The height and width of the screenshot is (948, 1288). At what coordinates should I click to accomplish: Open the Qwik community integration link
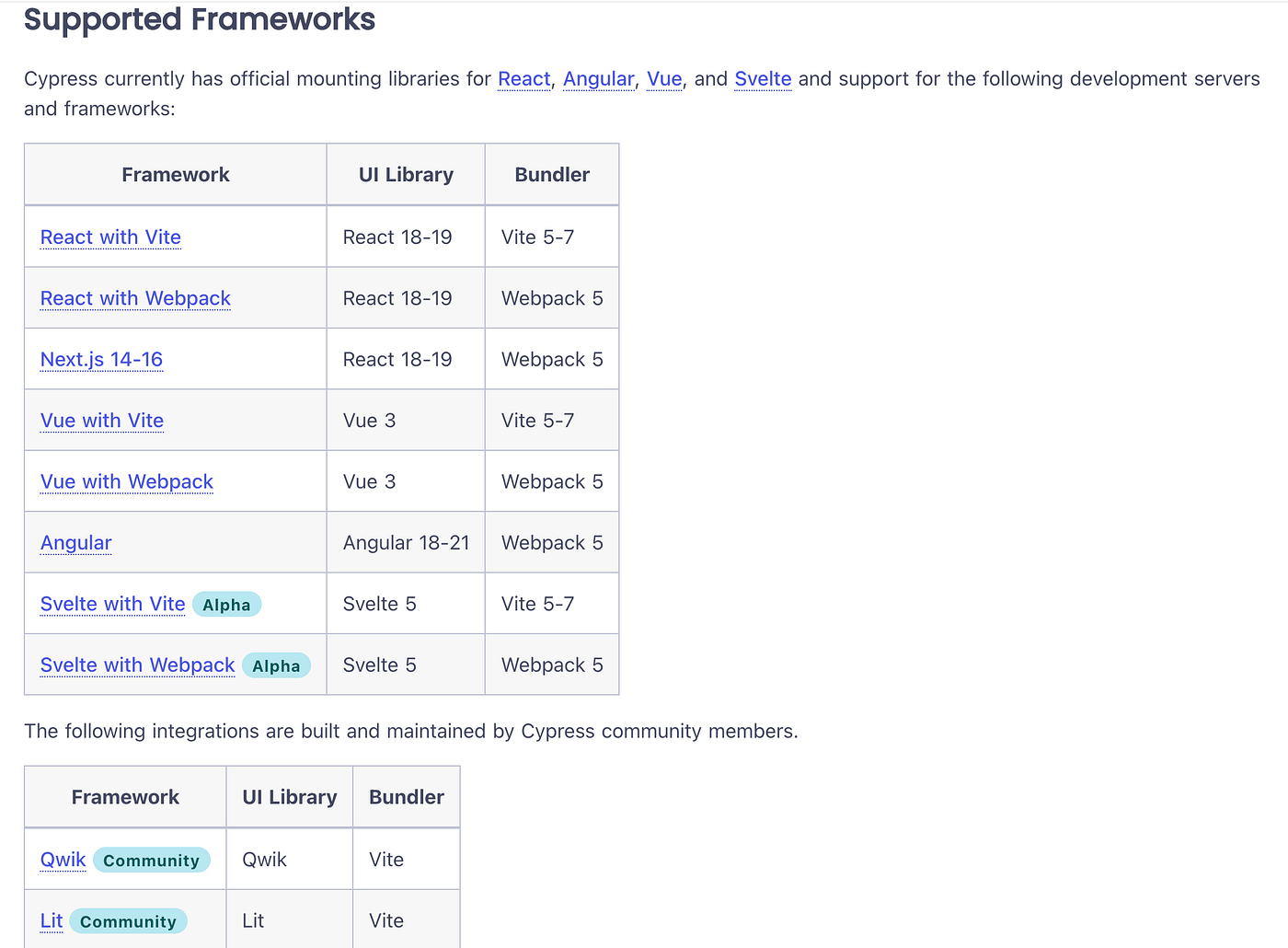click(63, 860)
